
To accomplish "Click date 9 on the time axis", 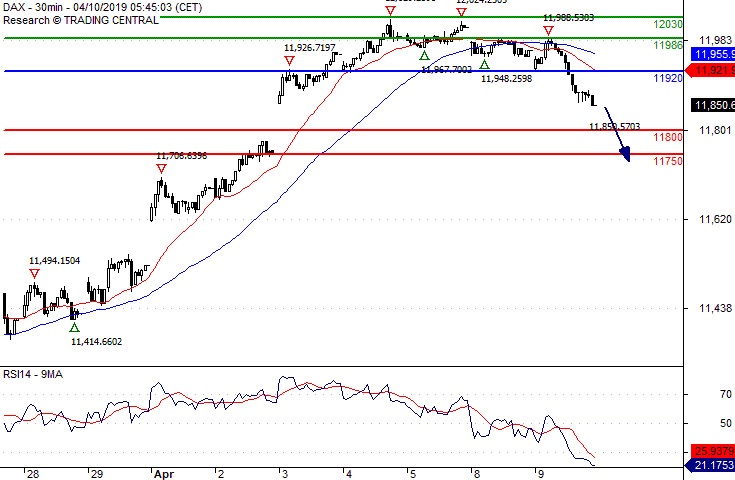I will tap(541, 474).
